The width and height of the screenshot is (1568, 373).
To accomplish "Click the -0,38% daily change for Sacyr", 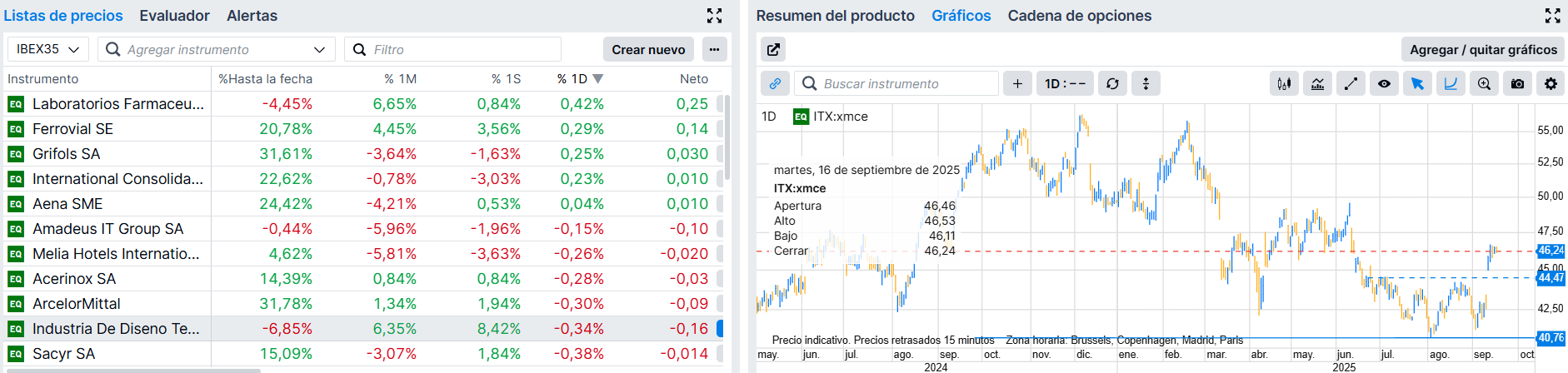I will pos(579,354).
